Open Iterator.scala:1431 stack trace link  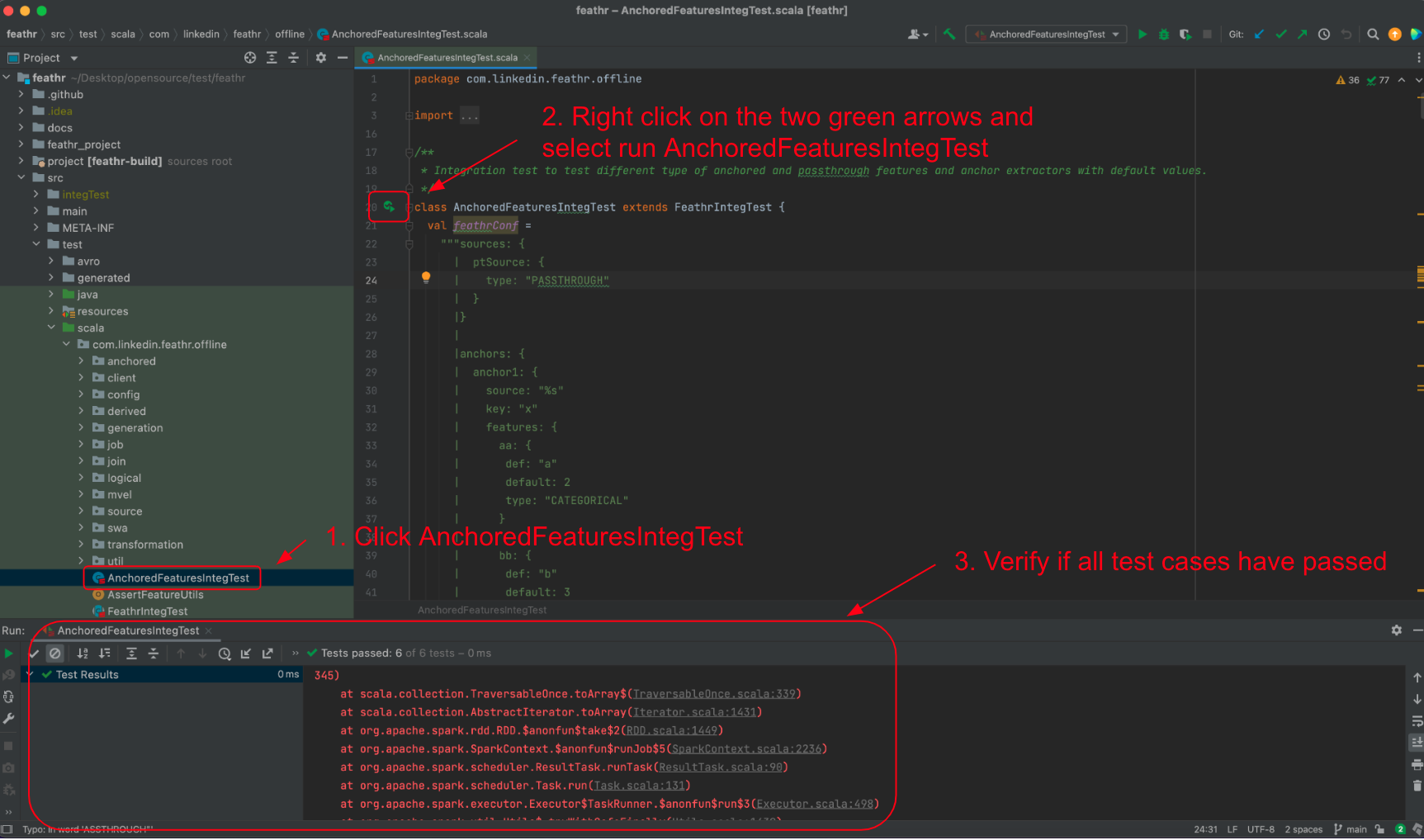[x=695, y=712]
